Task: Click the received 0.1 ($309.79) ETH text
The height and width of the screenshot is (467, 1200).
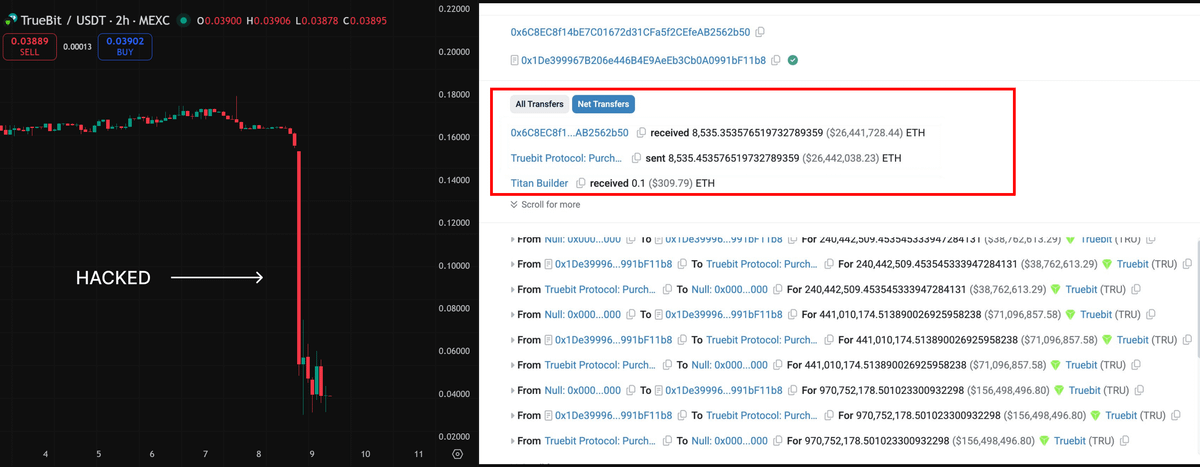Action: click(x=652, y=183)
